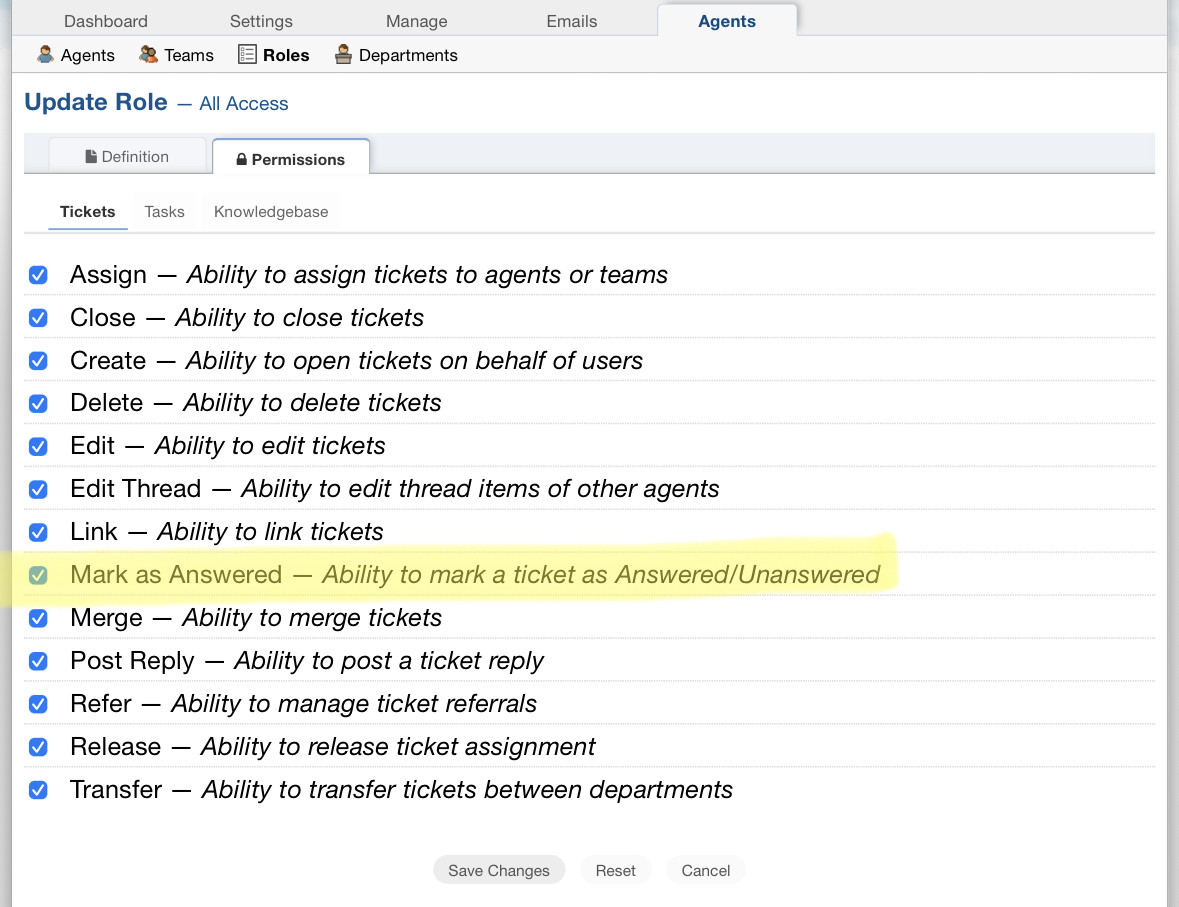
Task: Open the Emails main tab
Action: [572, 21]
